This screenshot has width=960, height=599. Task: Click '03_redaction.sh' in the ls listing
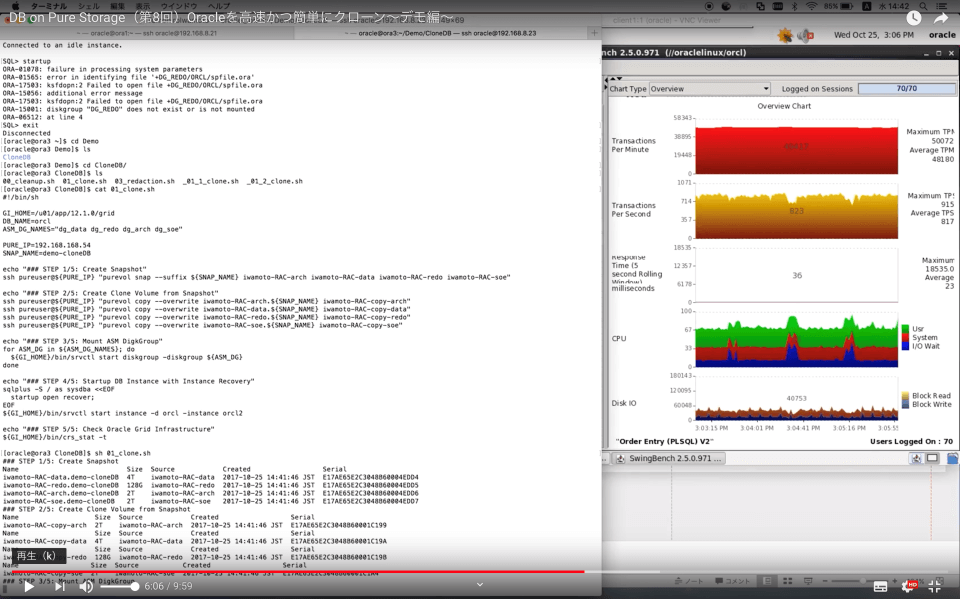(144, 181)
